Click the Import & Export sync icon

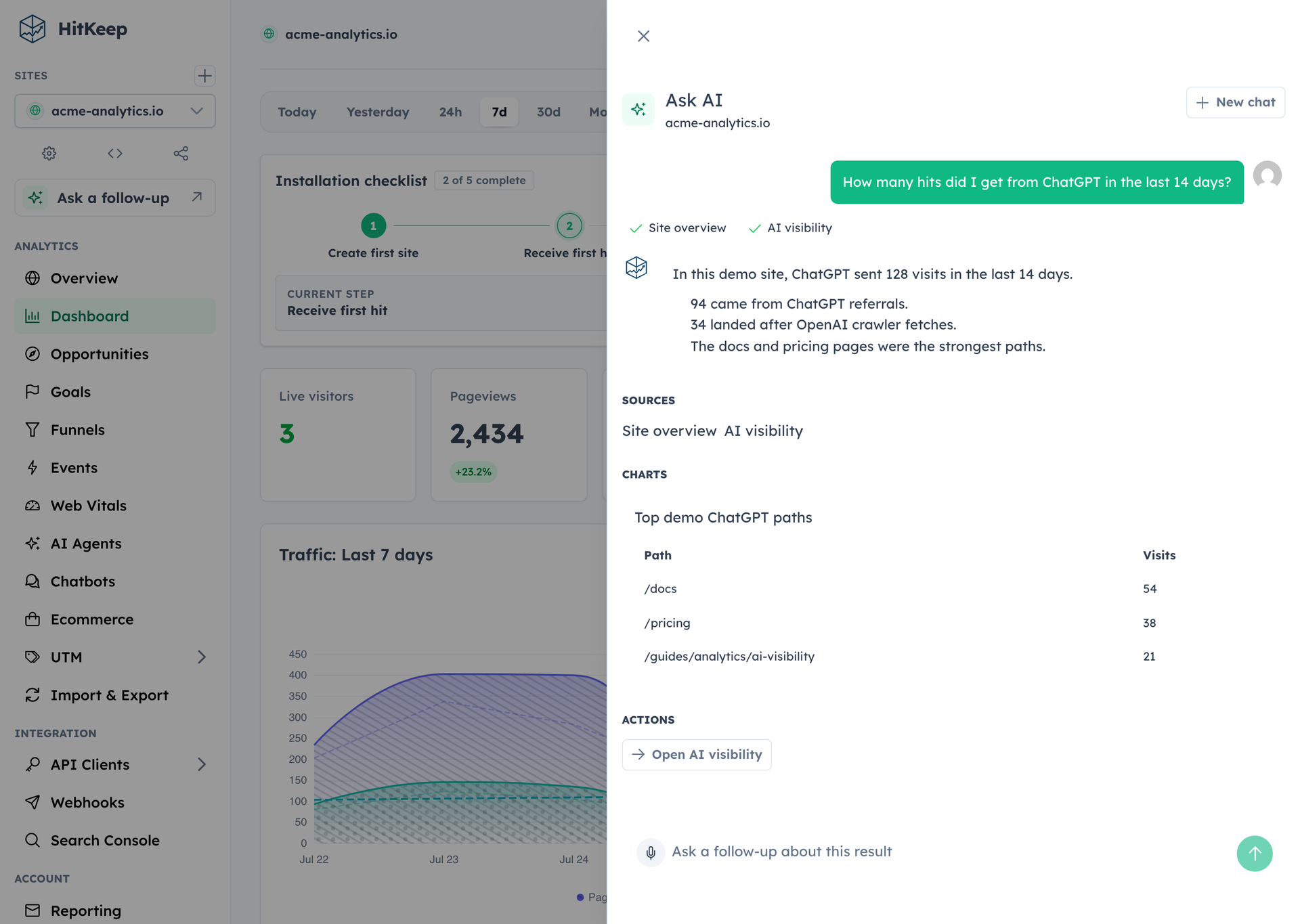32,695
